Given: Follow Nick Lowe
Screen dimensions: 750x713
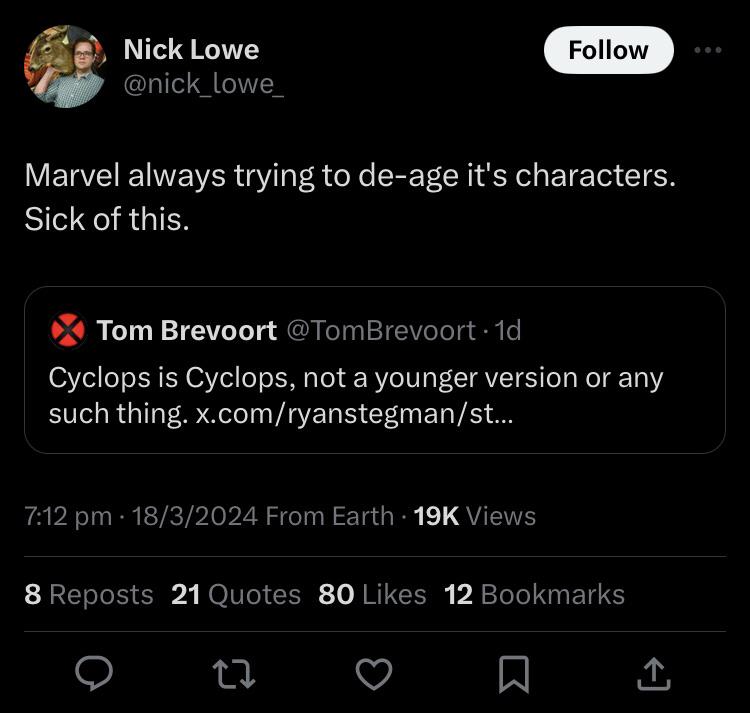Looking at the screenshot, I should click(x=608, y=50).
